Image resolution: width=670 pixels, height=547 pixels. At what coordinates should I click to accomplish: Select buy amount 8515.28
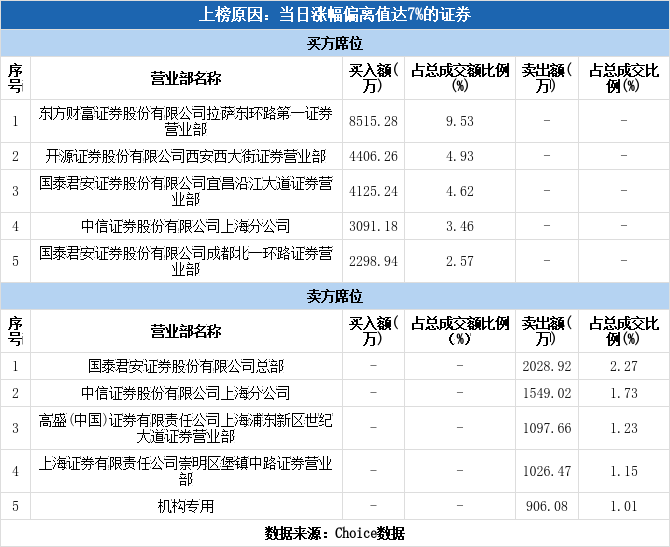click(373, 121)
